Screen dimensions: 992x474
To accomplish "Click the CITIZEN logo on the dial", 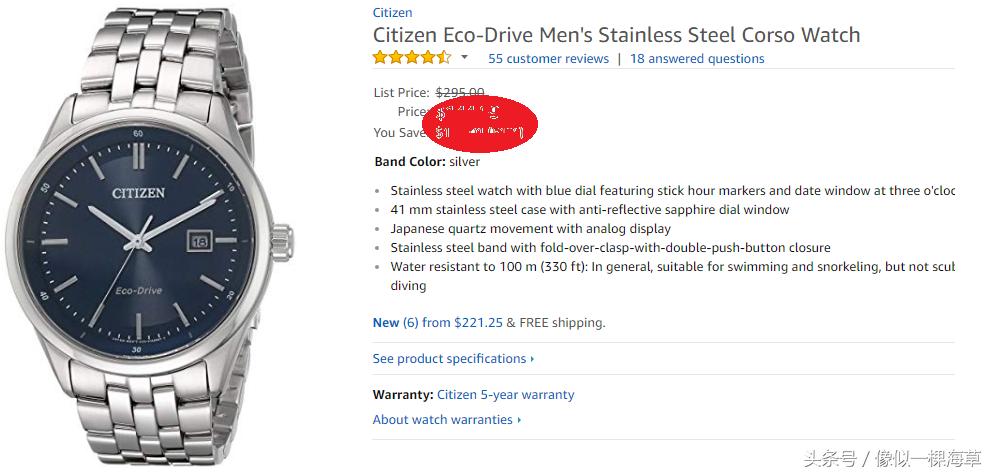I will coord(137,193).
